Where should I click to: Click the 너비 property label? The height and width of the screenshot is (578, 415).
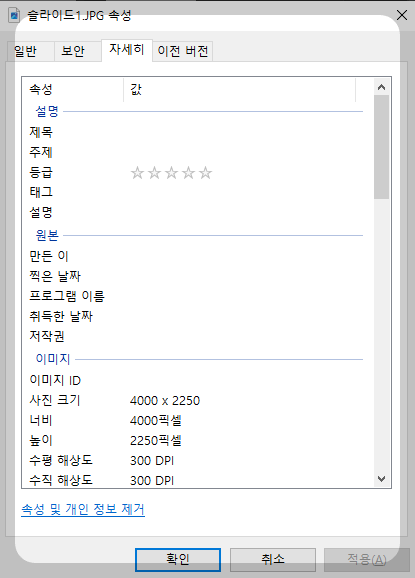point(41,421)
